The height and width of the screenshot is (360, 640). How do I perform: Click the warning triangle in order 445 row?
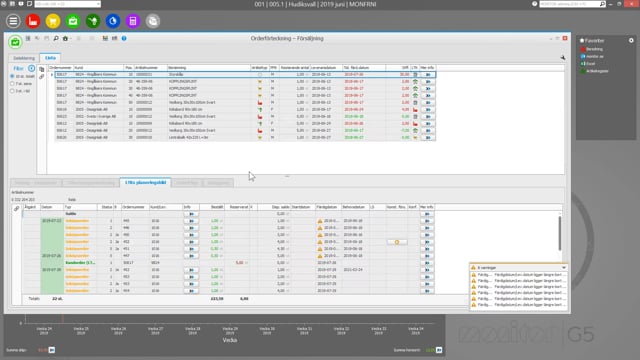coord(320,221)
